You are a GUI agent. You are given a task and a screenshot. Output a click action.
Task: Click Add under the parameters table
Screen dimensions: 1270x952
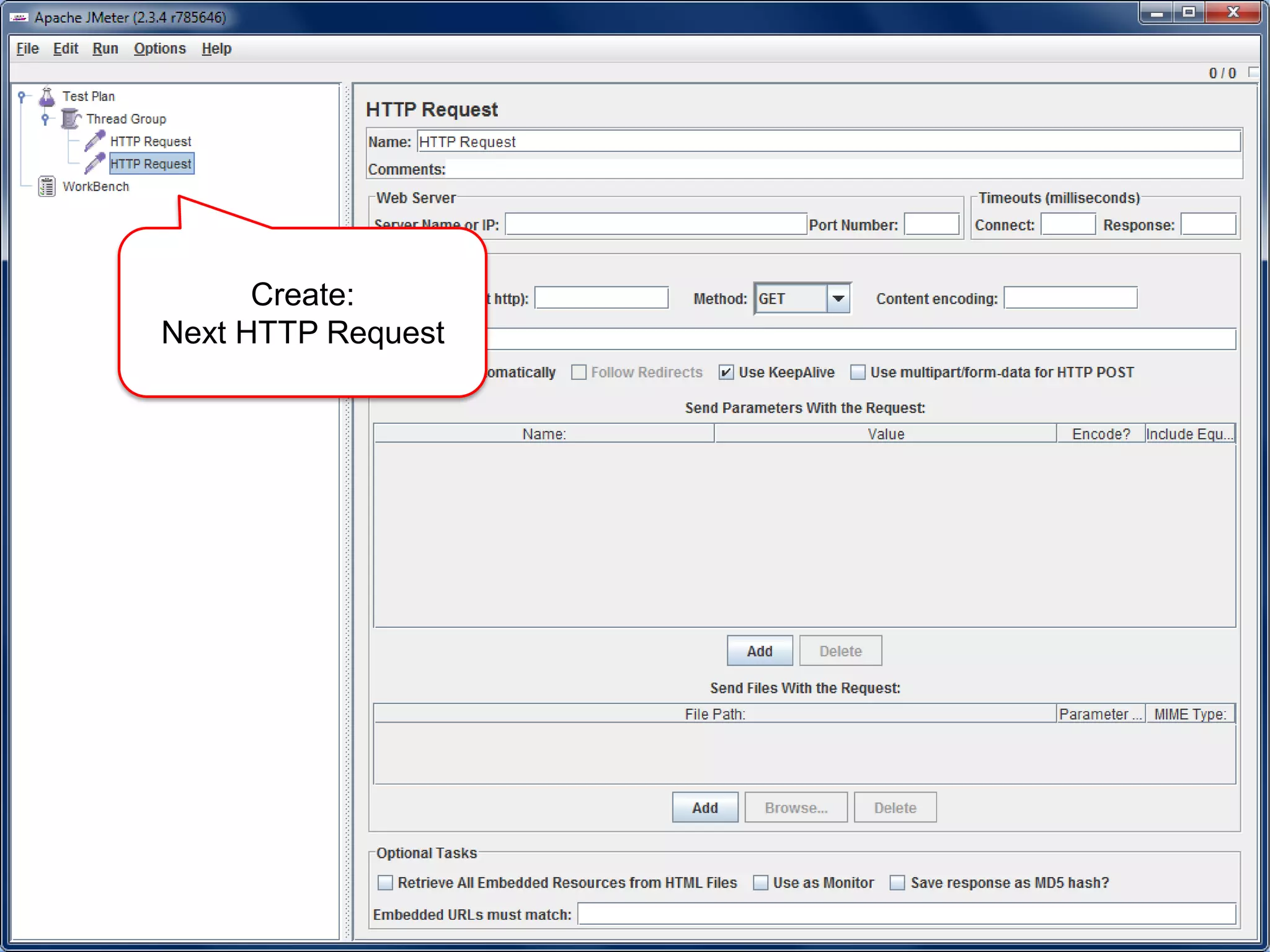(x=760, y=651)
